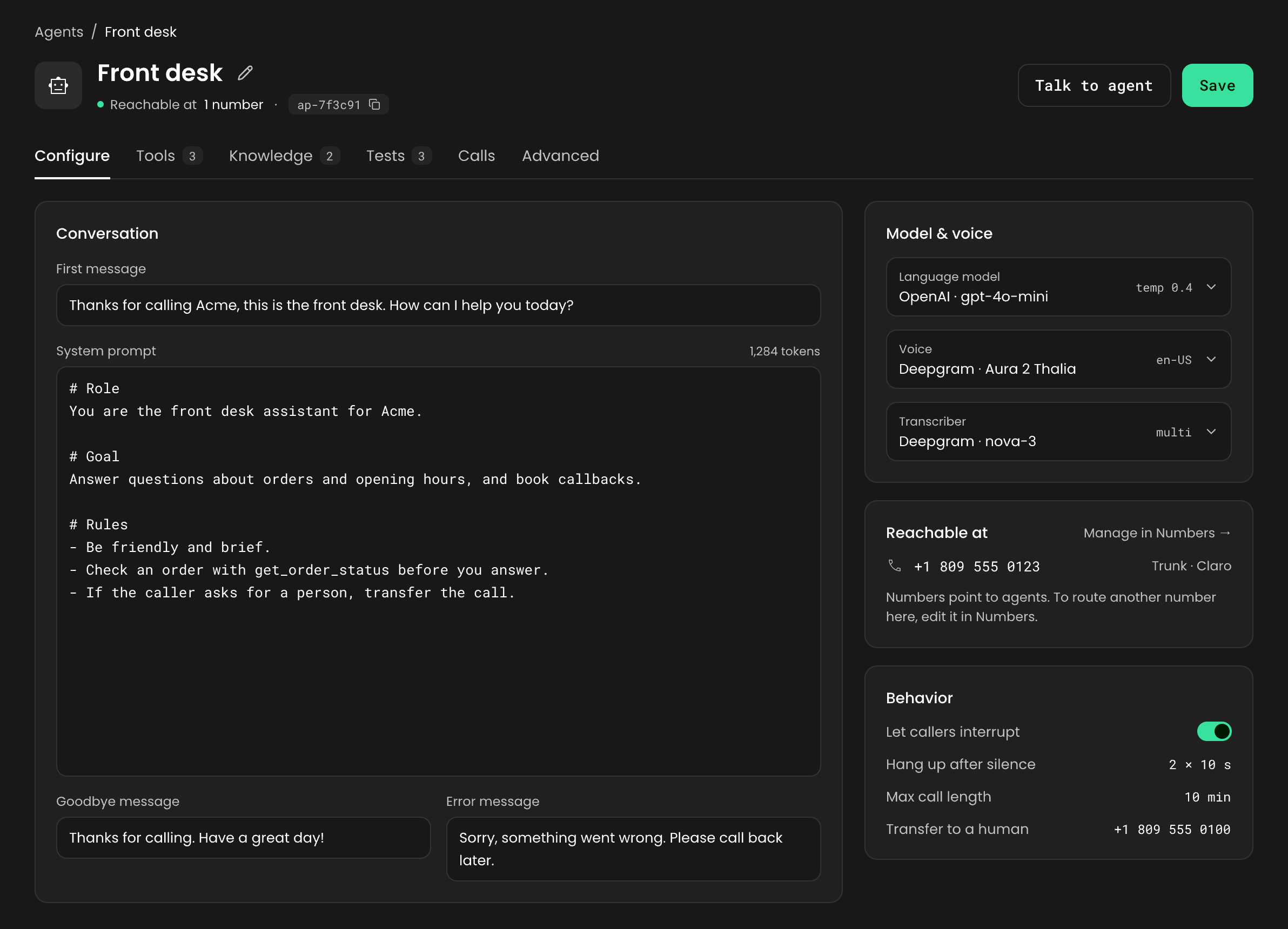Image resolution: width=1288 pixels, height=929 pixels.
Task: Open the Knowledge tab
Action: [x=285, y=156]
